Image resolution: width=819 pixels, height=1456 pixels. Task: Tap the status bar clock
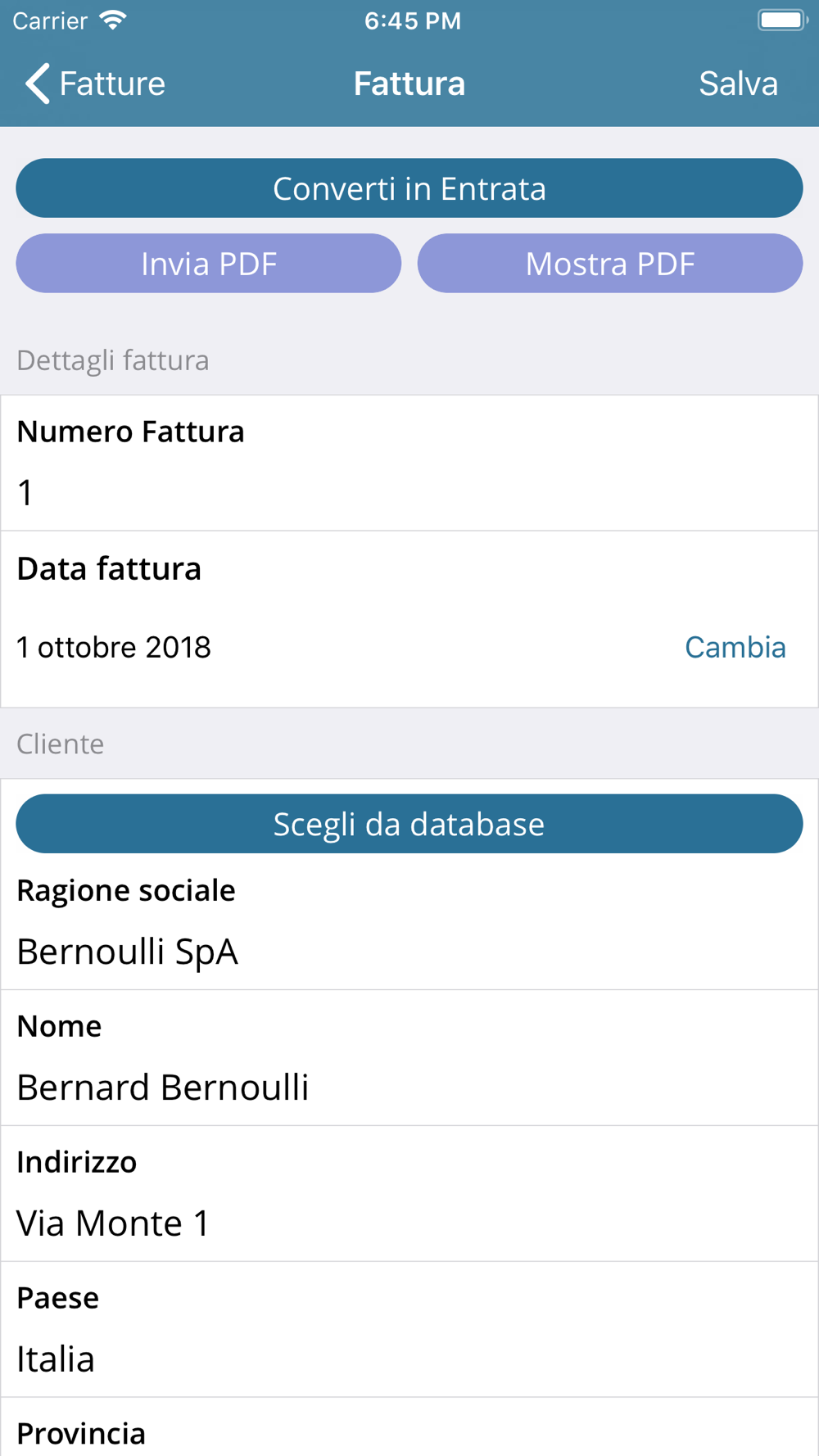(x=412, y=20)
